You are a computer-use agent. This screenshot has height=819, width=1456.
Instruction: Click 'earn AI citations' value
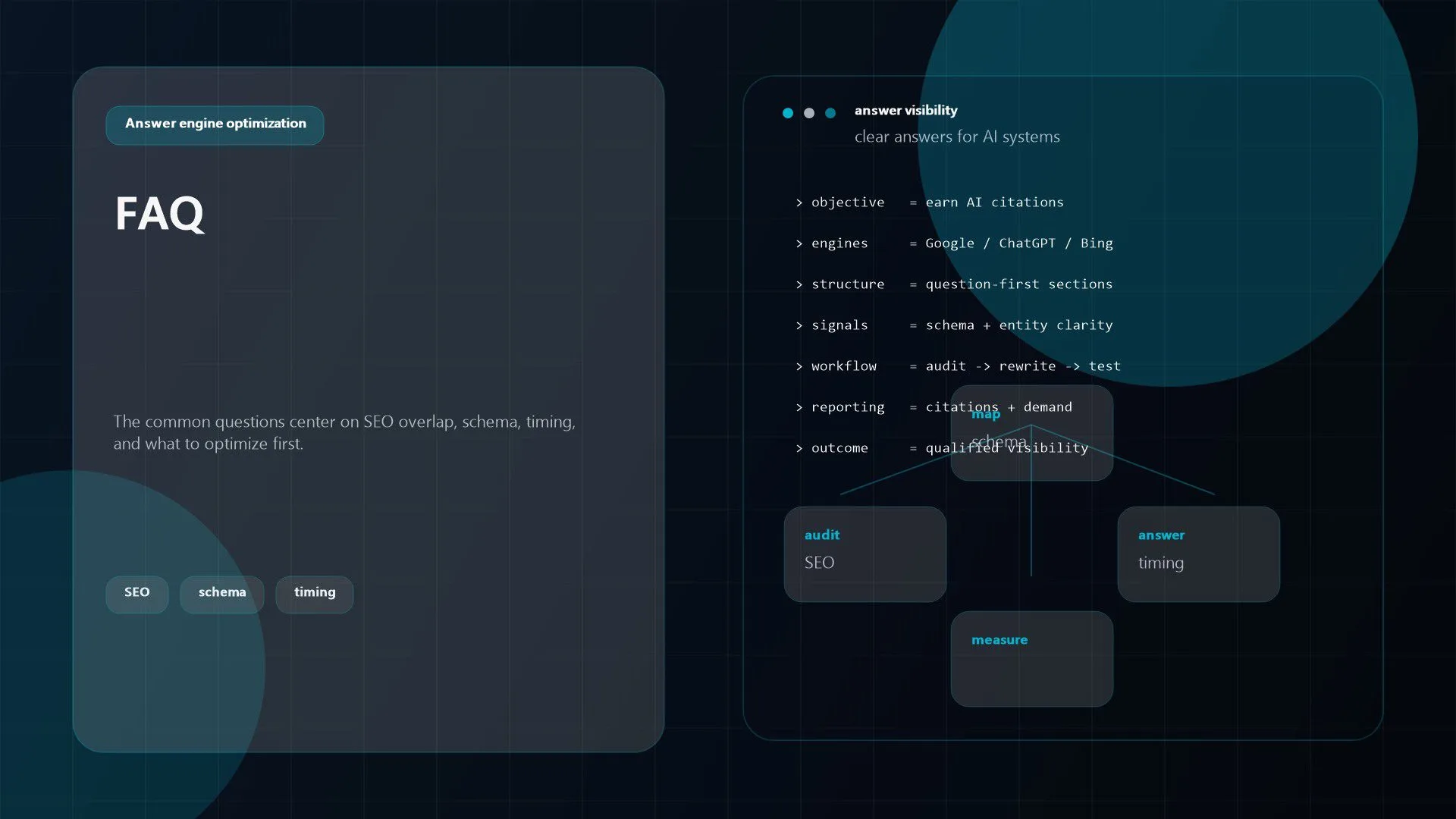995,202
